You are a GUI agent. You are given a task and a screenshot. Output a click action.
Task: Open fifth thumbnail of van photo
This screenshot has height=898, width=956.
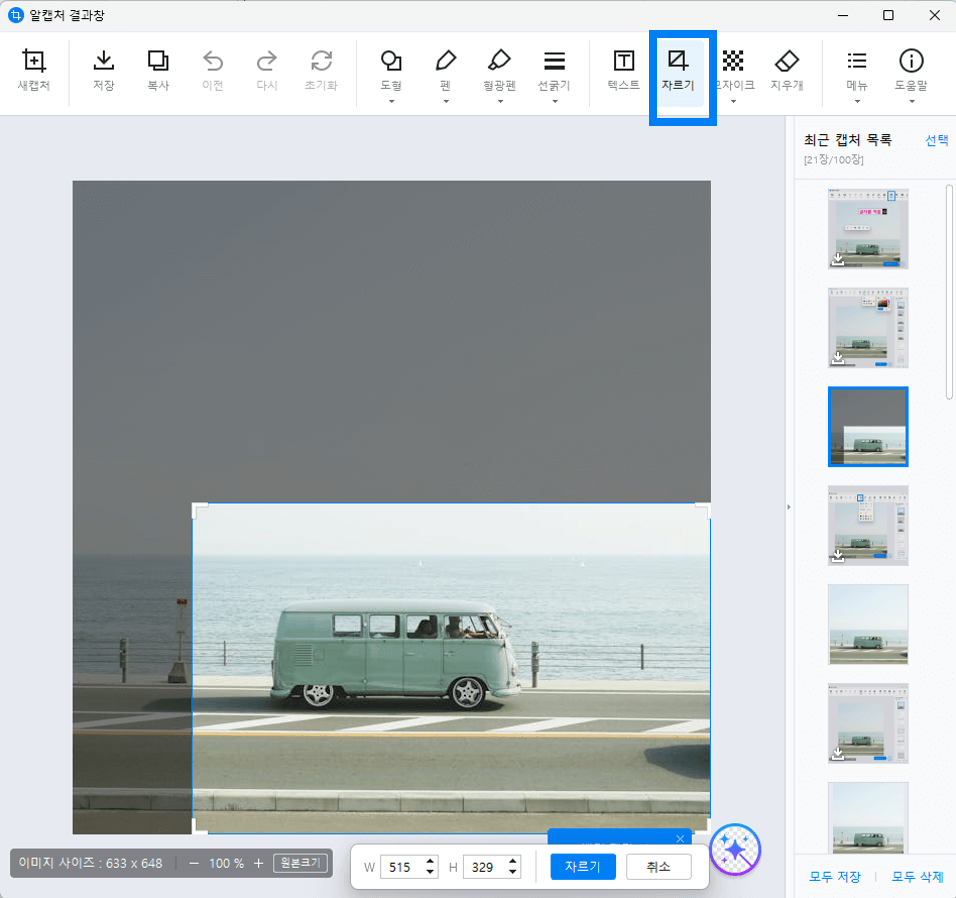coord(868,624)
